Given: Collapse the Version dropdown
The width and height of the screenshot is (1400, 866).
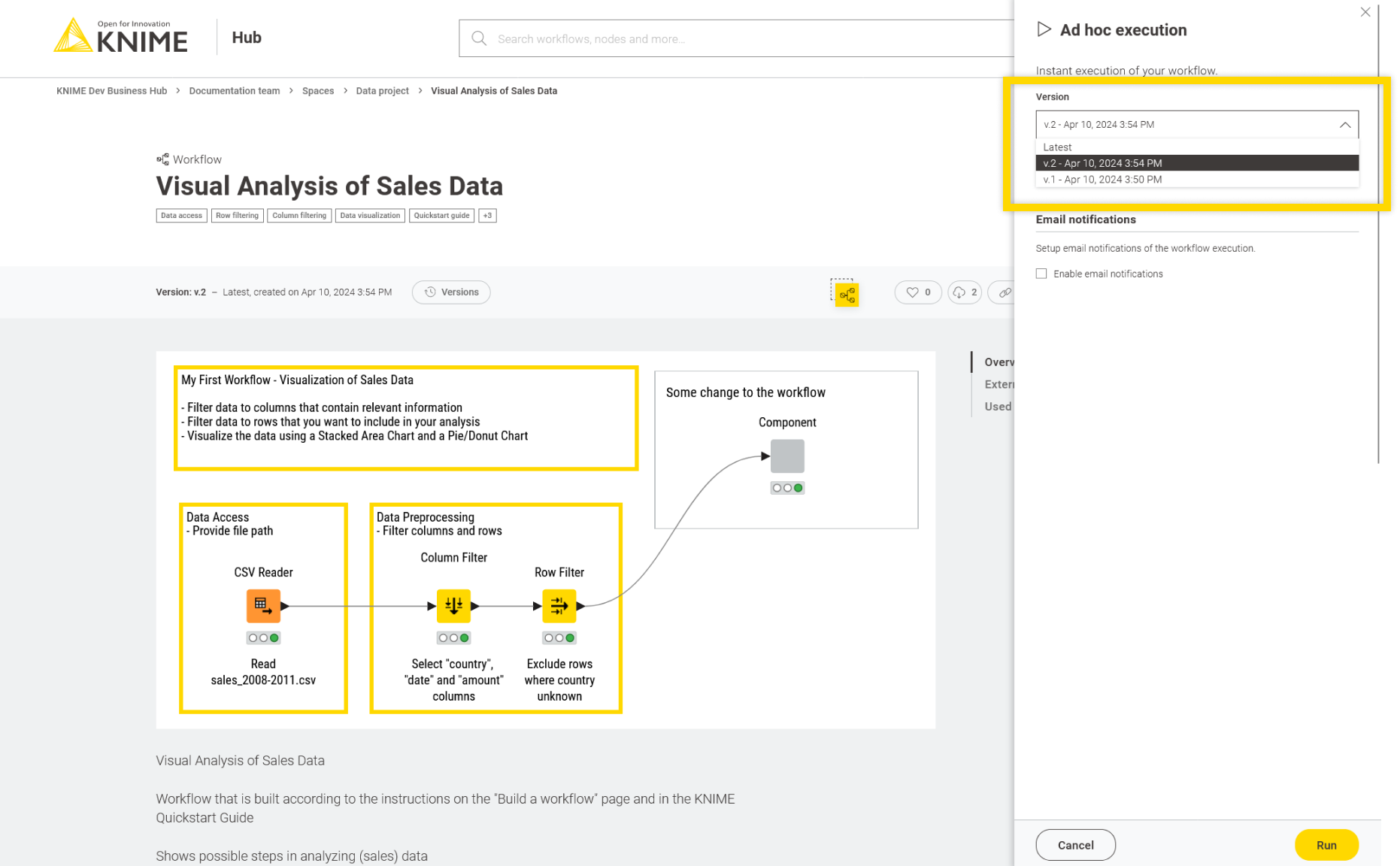Looking at the screenshot, I should [1345, 125].
